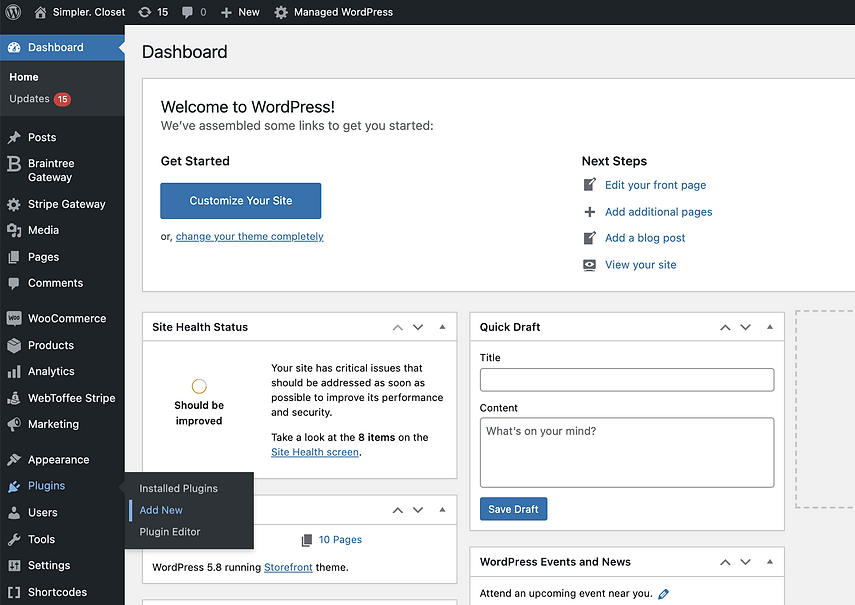
Task: Click the screen icon beside View your site
Action: point(589,265)
